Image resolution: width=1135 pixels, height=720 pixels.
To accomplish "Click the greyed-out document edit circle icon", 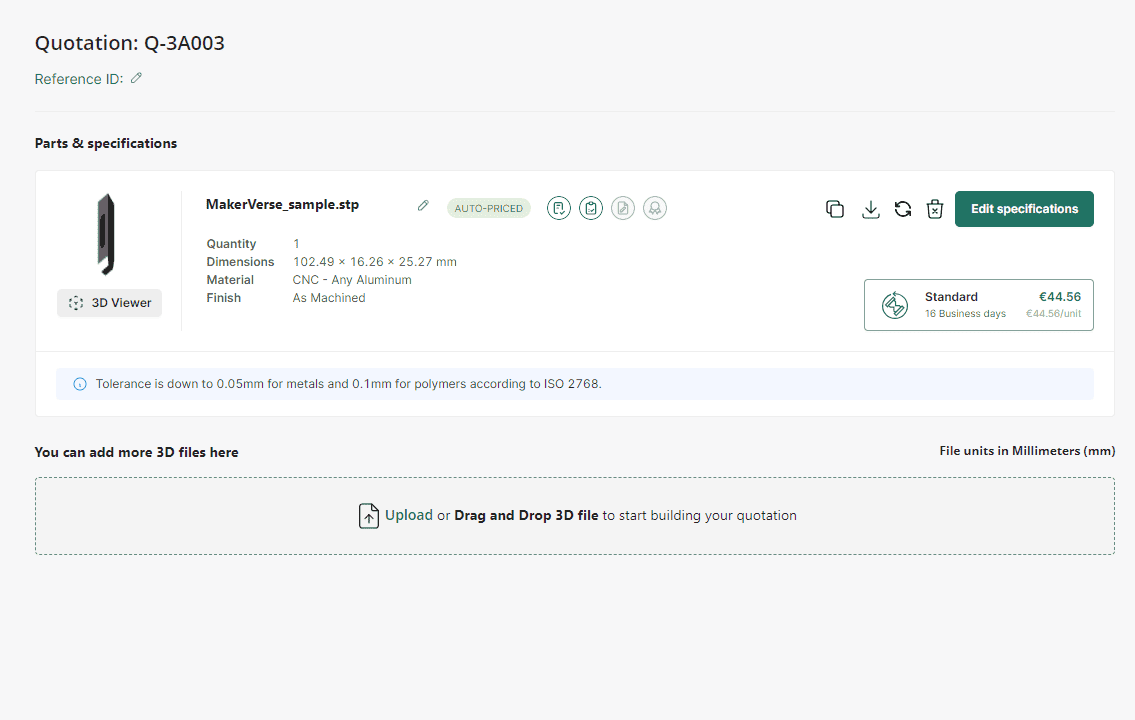I will pos(623,208).
